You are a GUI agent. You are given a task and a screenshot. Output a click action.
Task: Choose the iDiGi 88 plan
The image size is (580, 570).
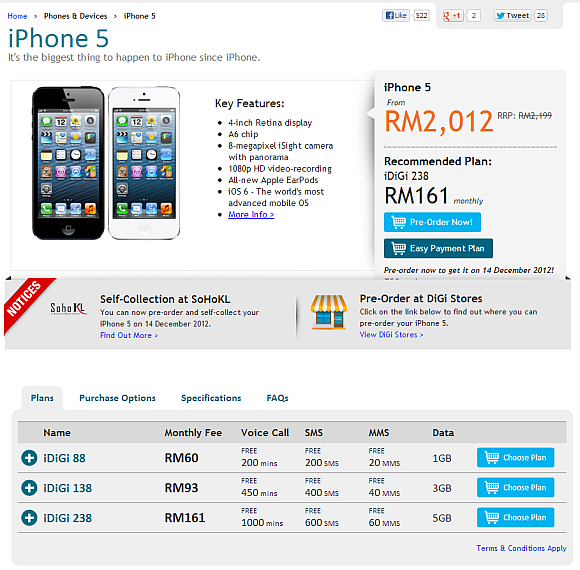tap(515, 458)
